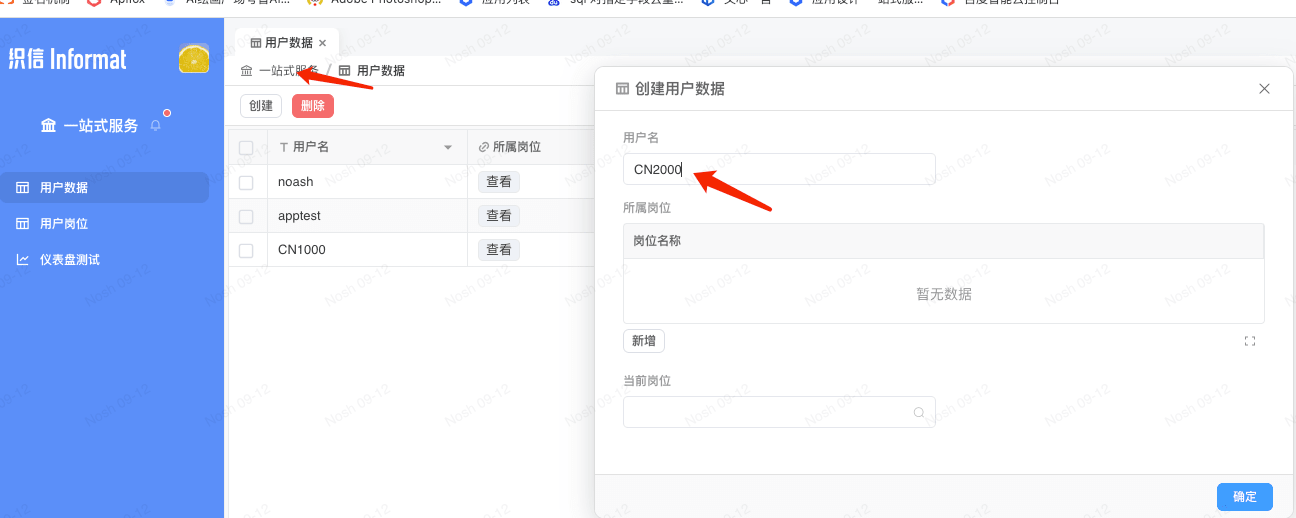Image resolution: width=1296 pixels, height=518 pixels.
Task: Click the 所属岗位 label in dialog
Action: 647,208
